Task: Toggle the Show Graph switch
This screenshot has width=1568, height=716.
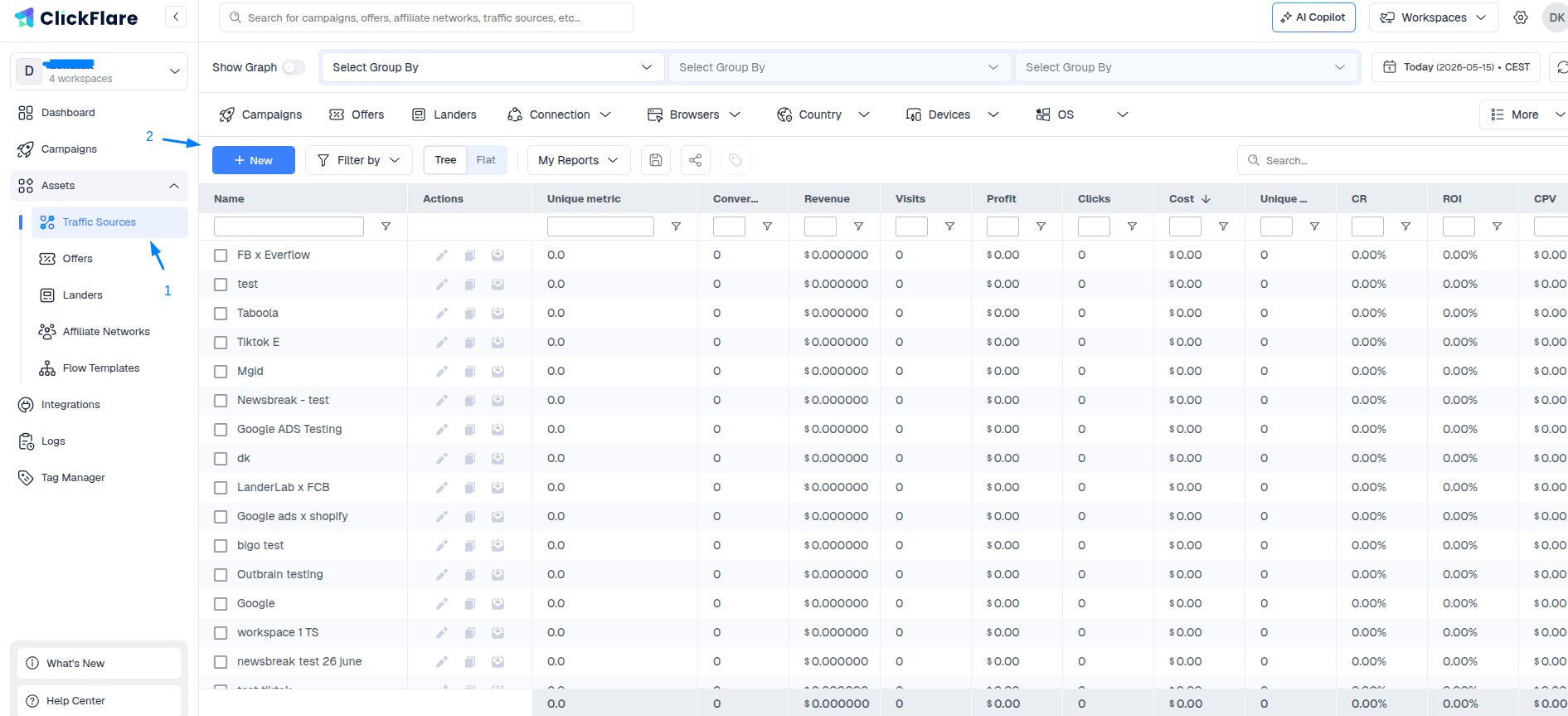Action: pos(294,67)
